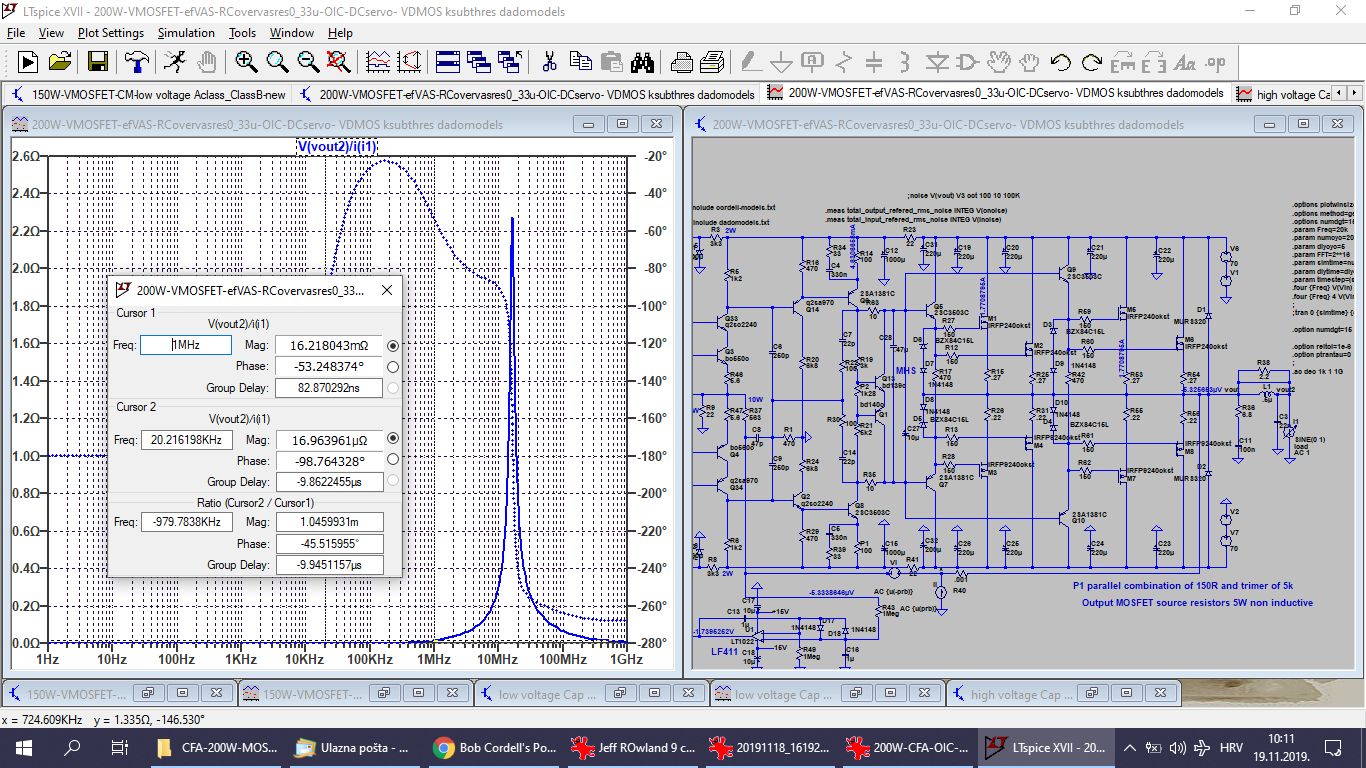Viewport: 1366px width, 768px height.
Task: Switch to 150W-VMOSFET-CM-low voltage tab
Action: 150,93
